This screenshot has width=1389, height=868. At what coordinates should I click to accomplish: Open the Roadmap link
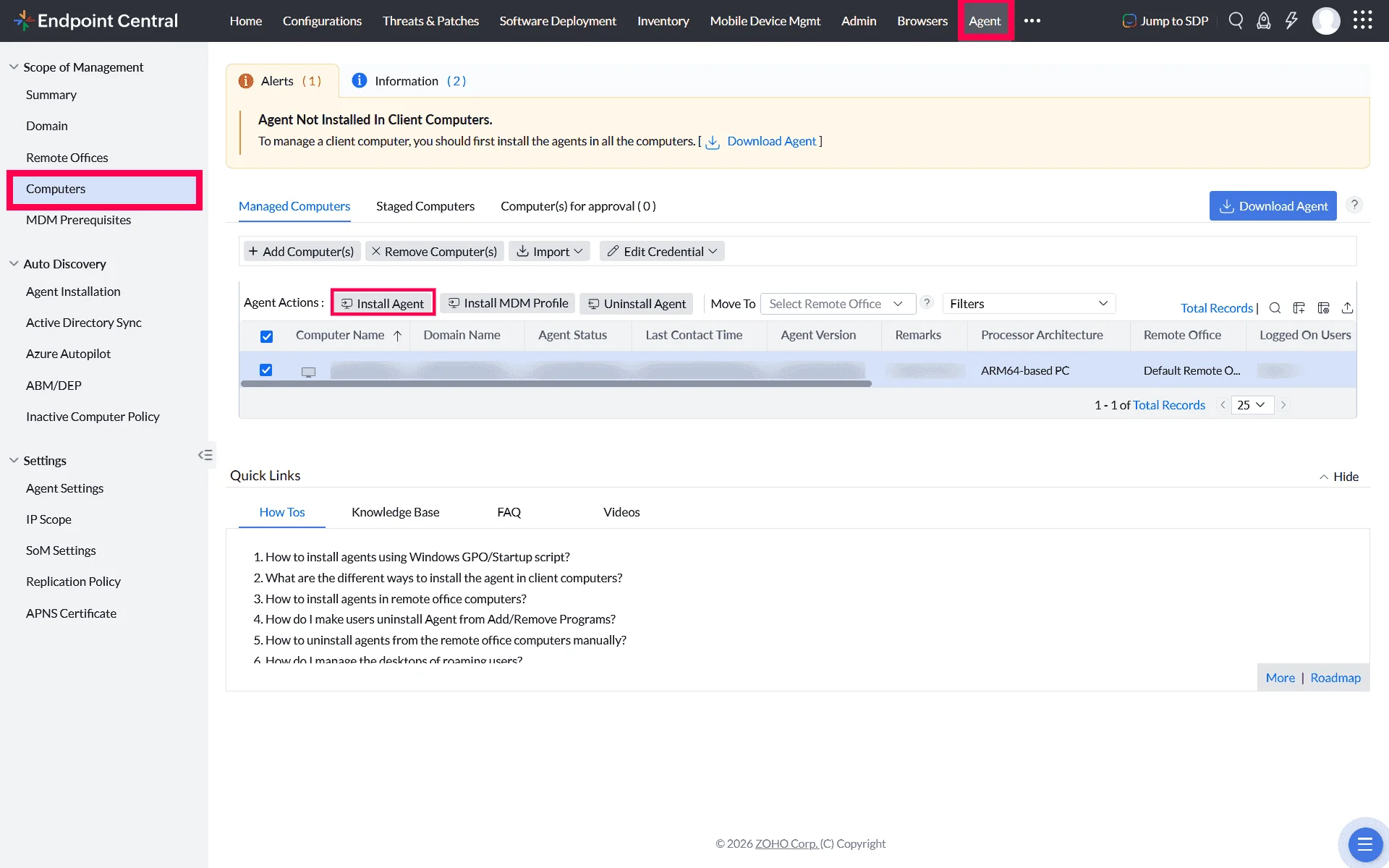click(1335, 678)
